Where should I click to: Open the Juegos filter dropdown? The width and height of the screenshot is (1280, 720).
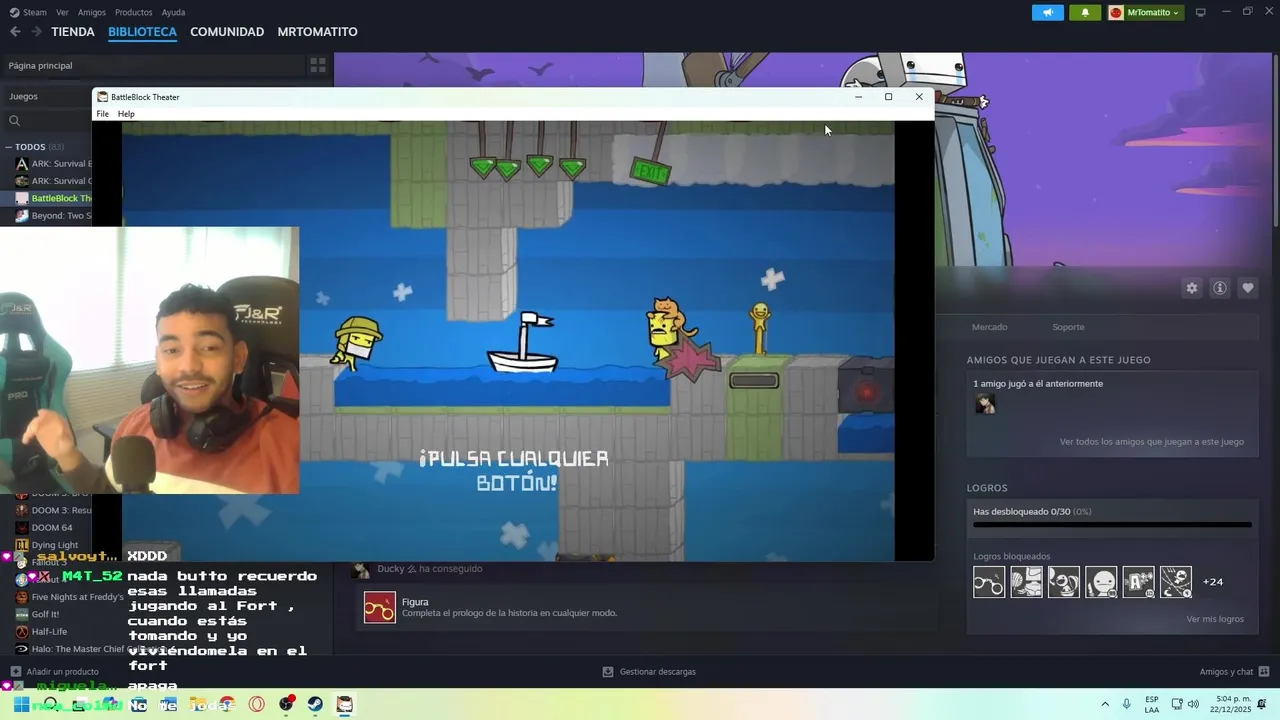tap(46, 96)
